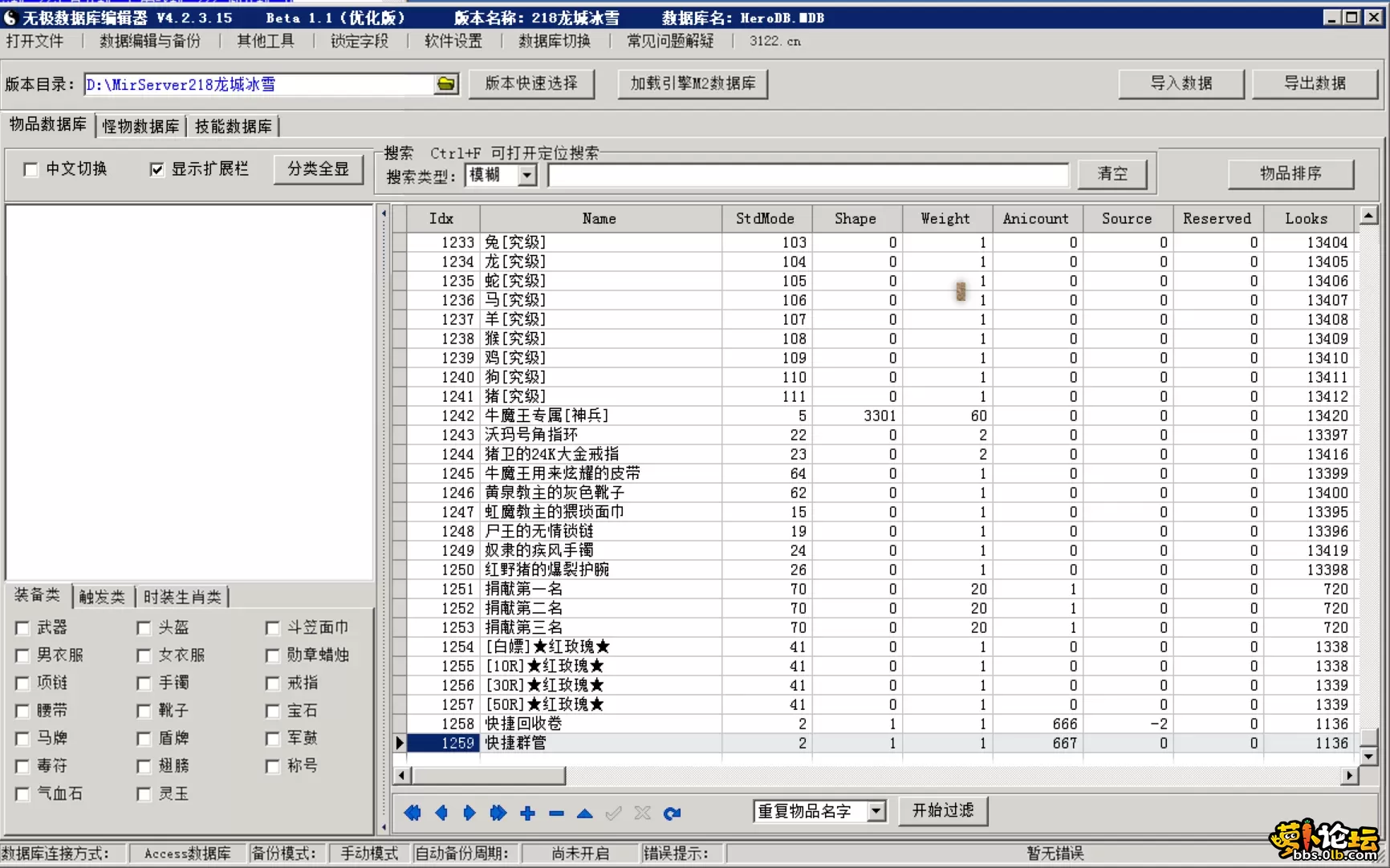Click the 清空 search button

1112,173
